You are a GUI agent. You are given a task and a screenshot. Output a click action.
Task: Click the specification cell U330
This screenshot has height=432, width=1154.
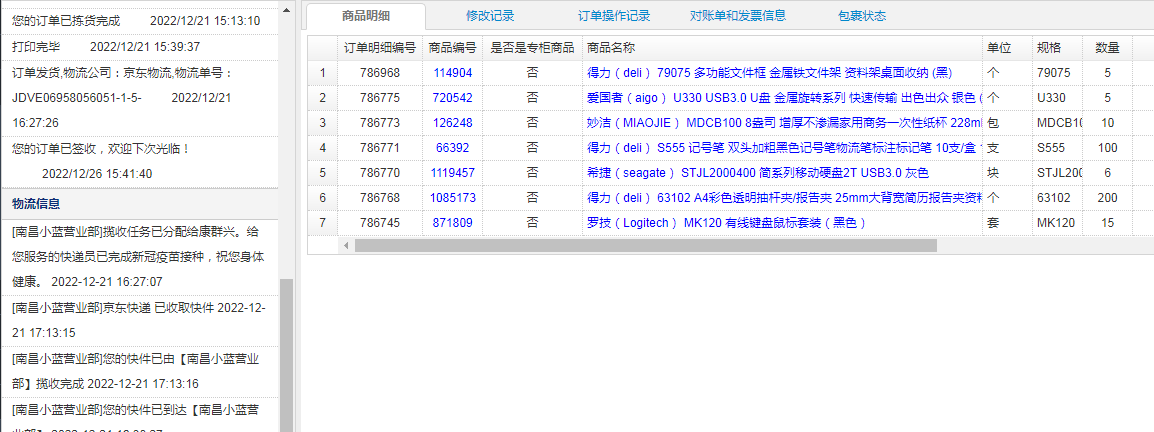click(1057, 98)
